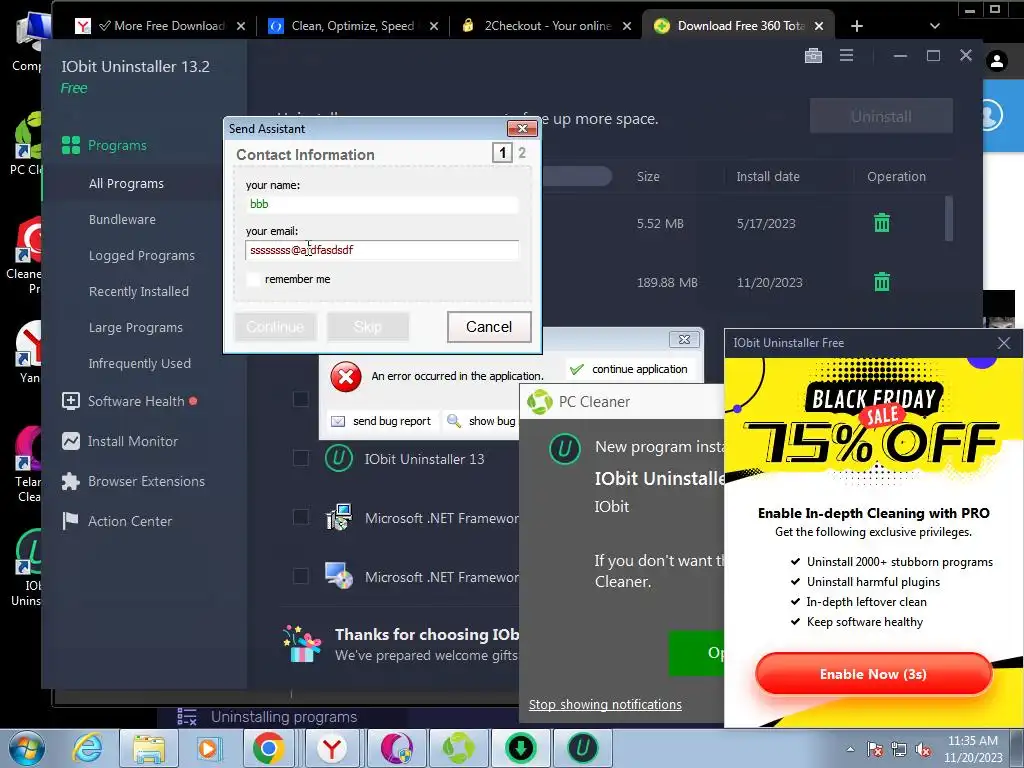Close the error dialog with X
This screenshot has height=768, width=1024.
(684, 339)
